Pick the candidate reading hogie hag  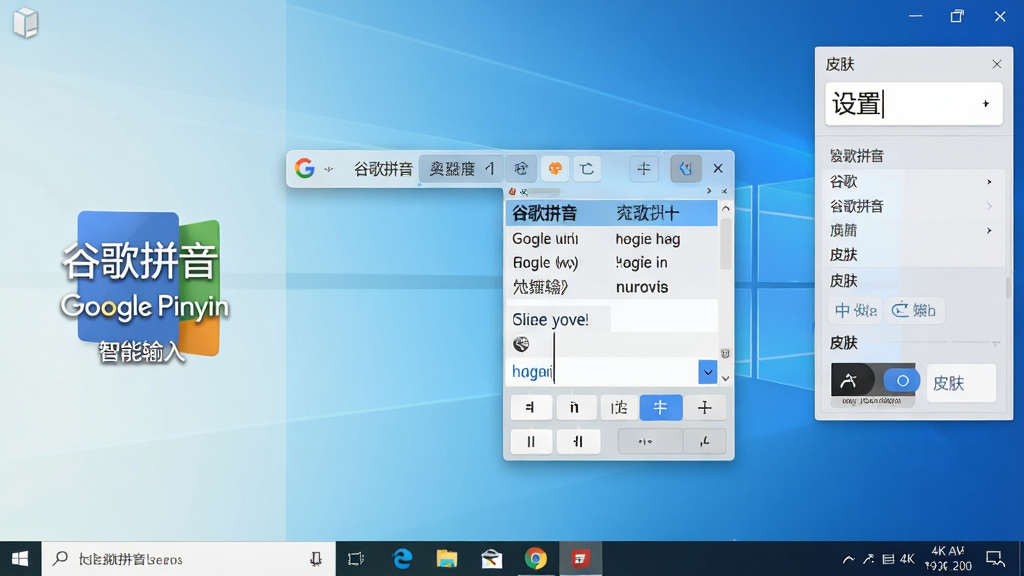click(648, 239)
